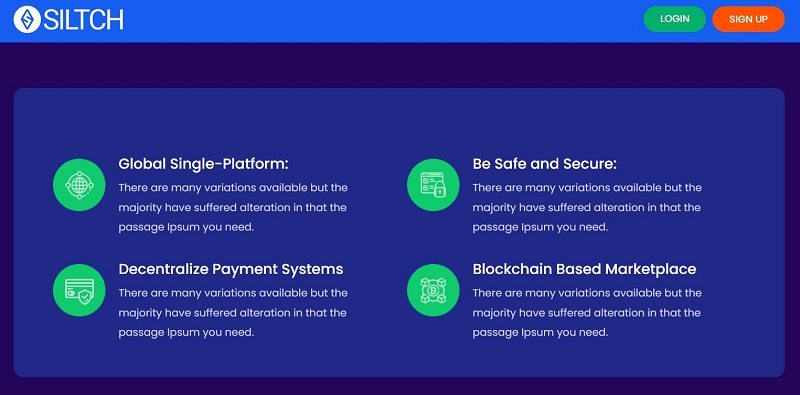Click the Siltch diamond logo icon
This screenshot has width=800, height=395.
[27, 20]
